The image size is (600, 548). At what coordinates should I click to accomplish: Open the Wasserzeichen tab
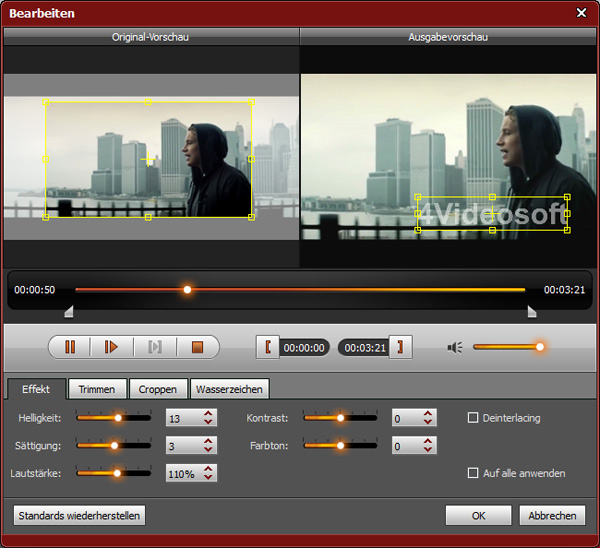coord(231,389)
